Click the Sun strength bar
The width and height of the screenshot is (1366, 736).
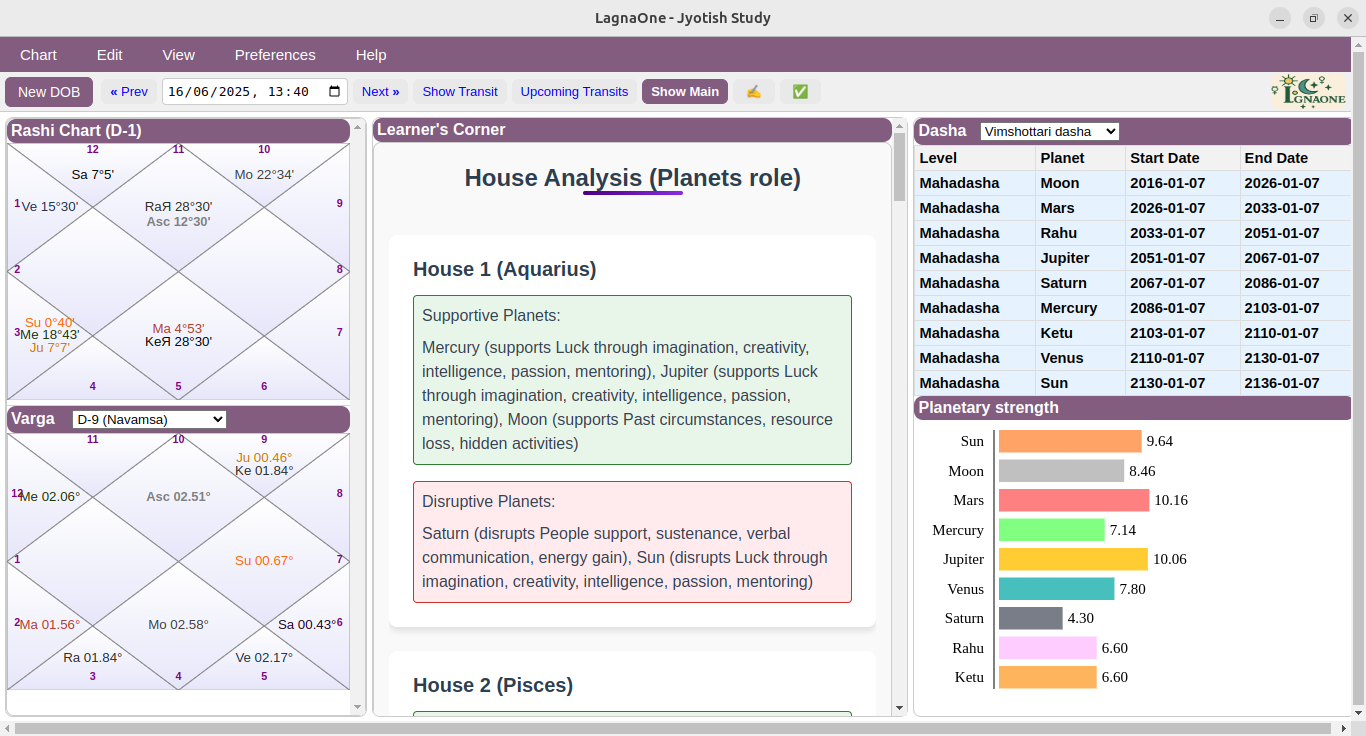(1070, 441)
